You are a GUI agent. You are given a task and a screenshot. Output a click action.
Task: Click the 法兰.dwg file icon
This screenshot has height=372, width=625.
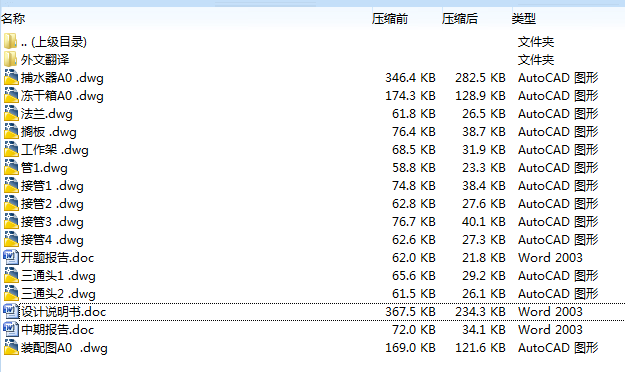pyautogui.click(x=11, y=114)
